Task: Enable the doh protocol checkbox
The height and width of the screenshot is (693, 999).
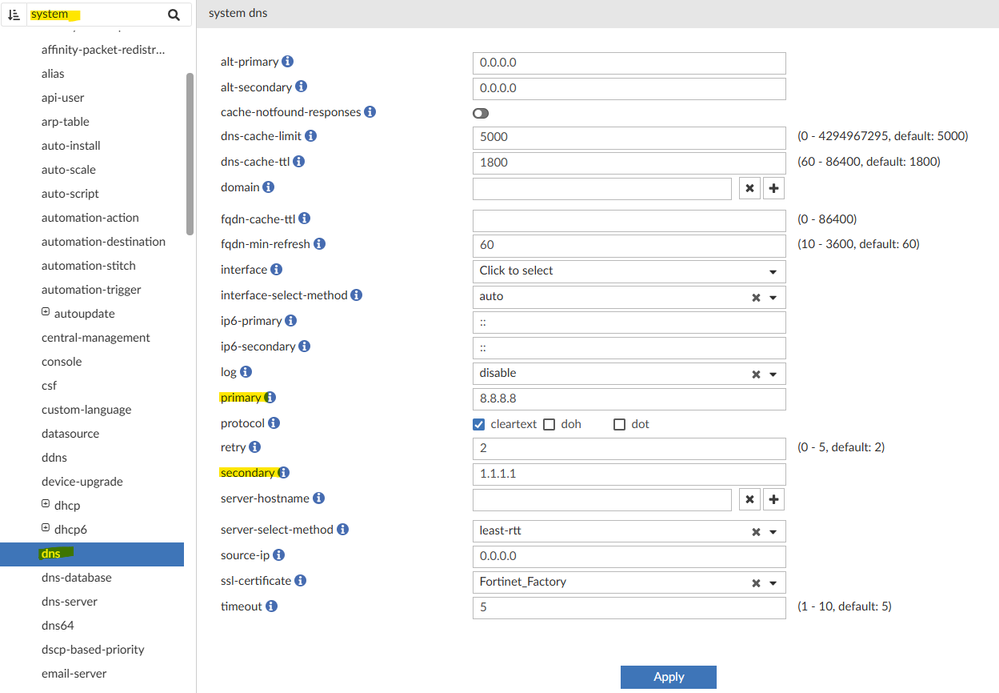Action: [x=549, y=424]
